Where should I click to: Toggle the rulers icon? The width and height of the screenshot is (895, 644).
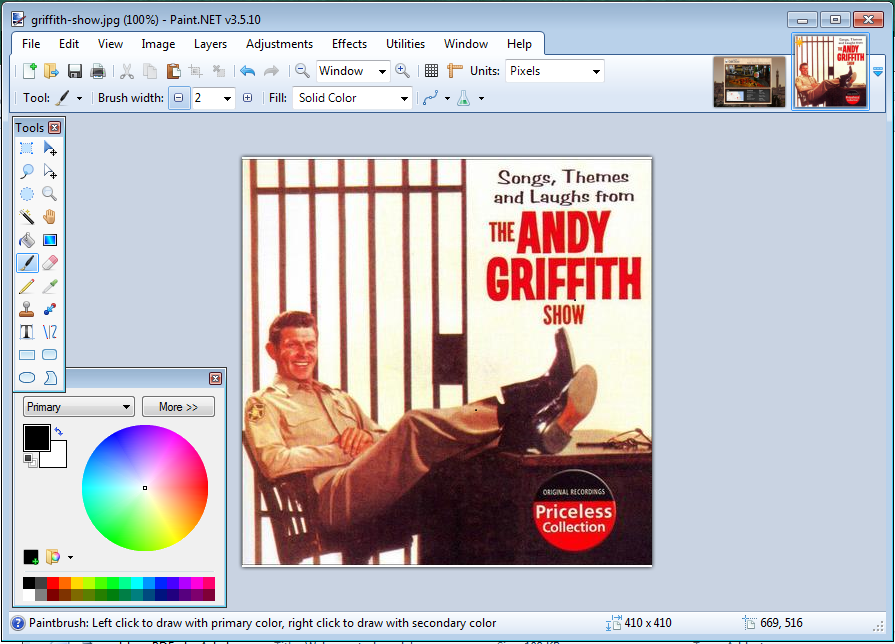pos(455,71)
